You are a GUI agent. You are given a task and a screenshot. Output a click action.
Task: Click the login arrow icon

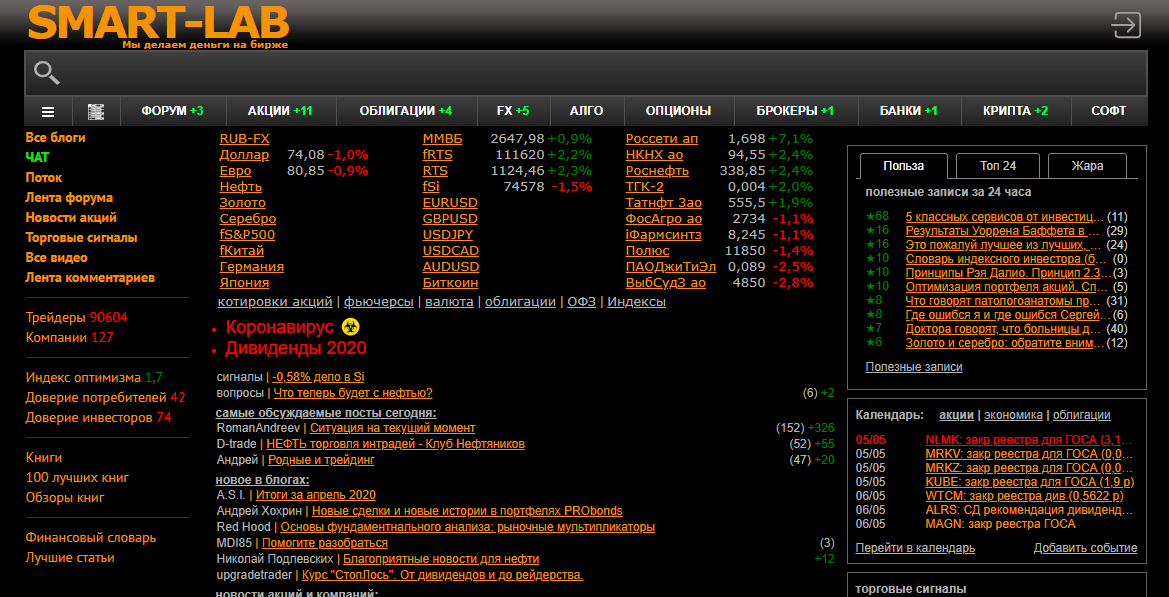[x=1126, y=25]
